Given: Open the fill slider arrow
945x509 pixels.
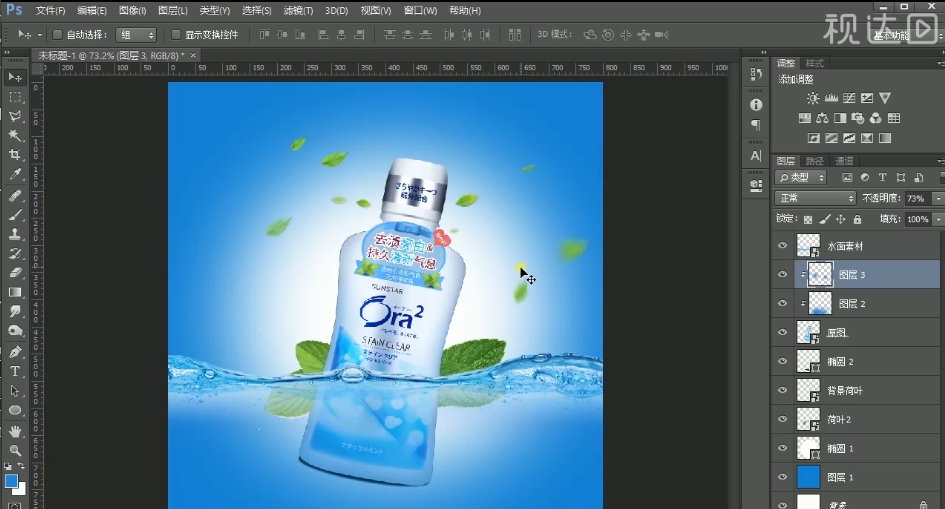Looking at the screenshot, I should pos(938,219).
